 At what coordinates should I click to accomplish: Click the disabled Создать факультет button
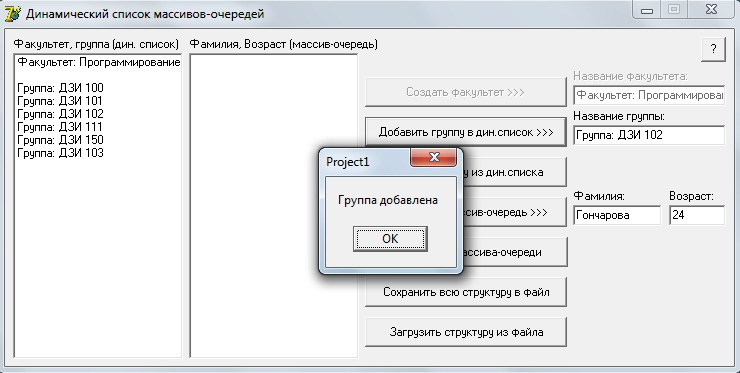pos(466,92)
